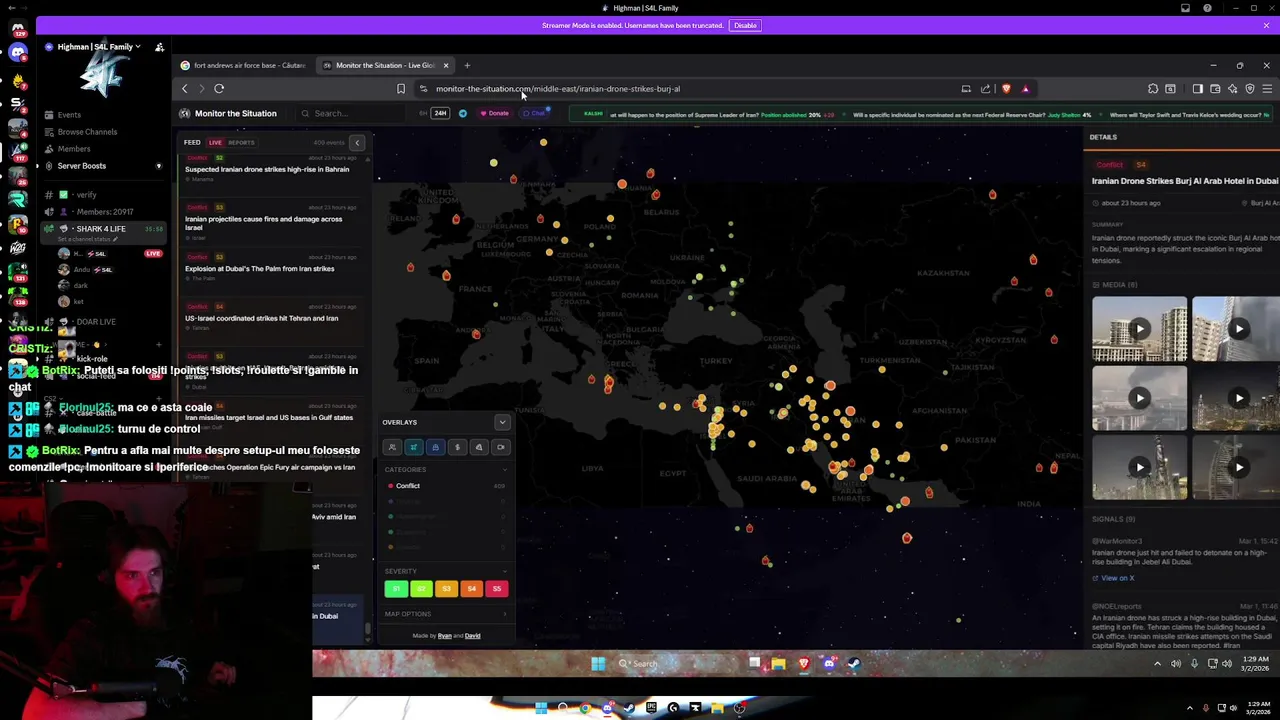1280x720 pixels.
Task: Select S3 yellow severity swatch
Action: pyautogui.click(x=446, y=589)
